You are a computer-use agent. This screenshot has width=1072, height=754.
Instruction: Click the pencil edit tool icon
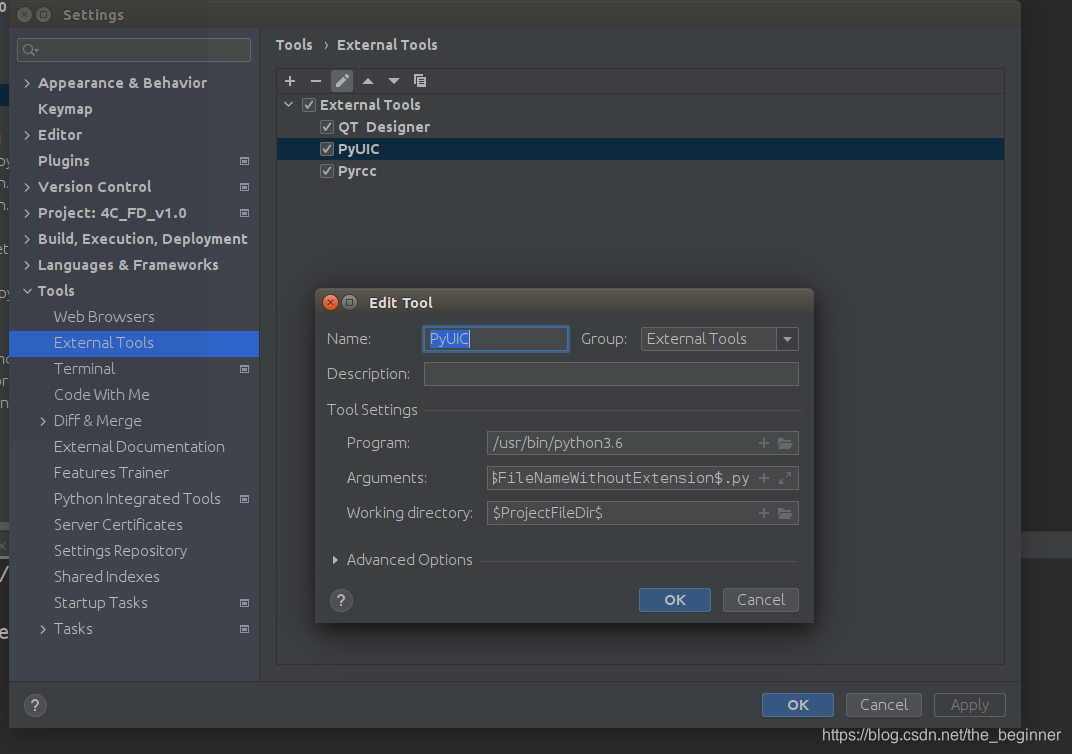[342, 81]
